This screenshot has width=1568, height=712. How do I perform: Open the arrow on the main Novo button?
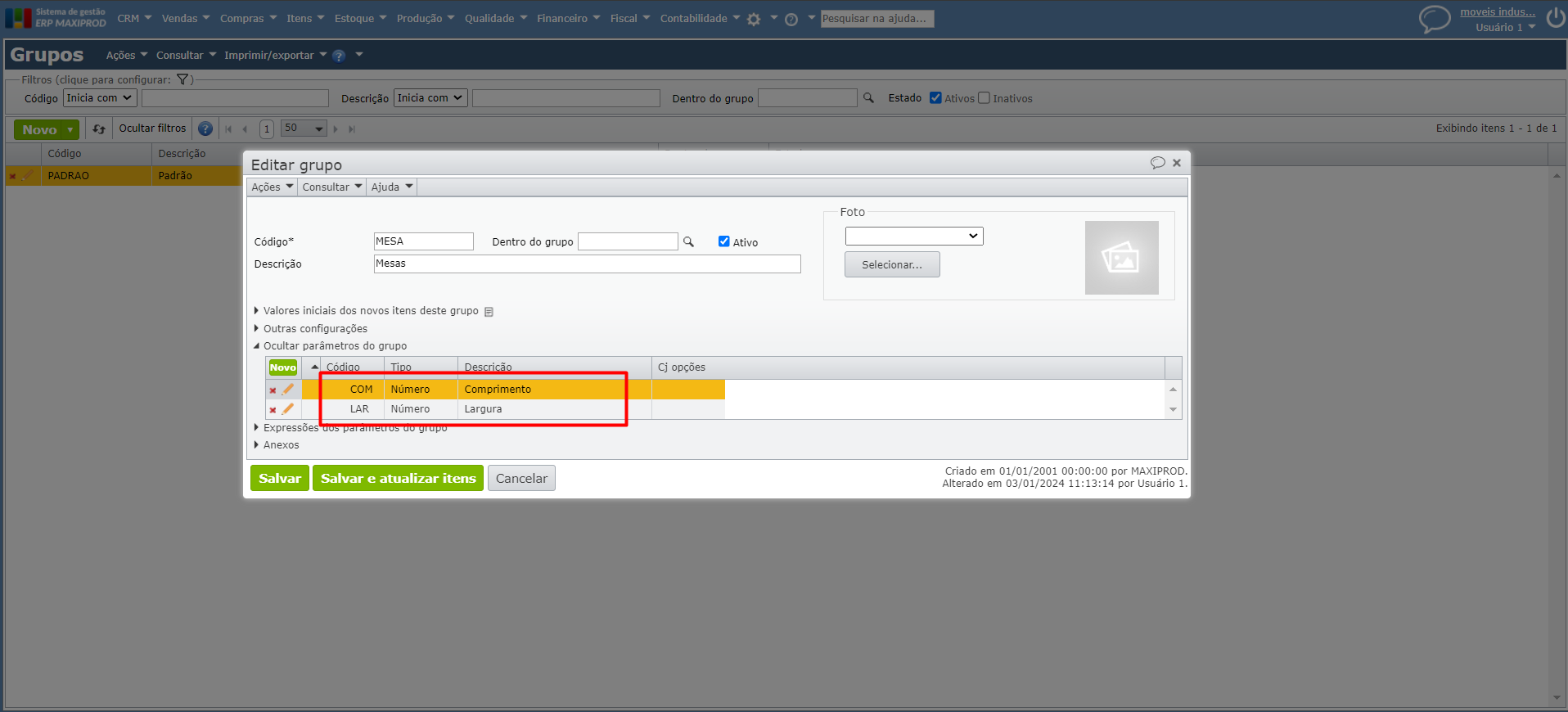coord(70,130)
